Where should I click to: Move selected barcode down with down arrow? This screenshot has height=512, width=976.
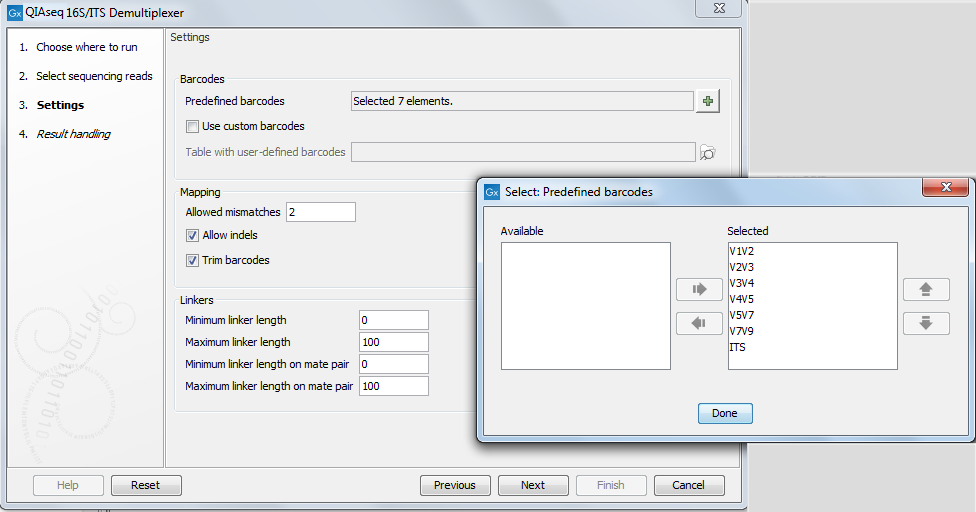(925, 323)
